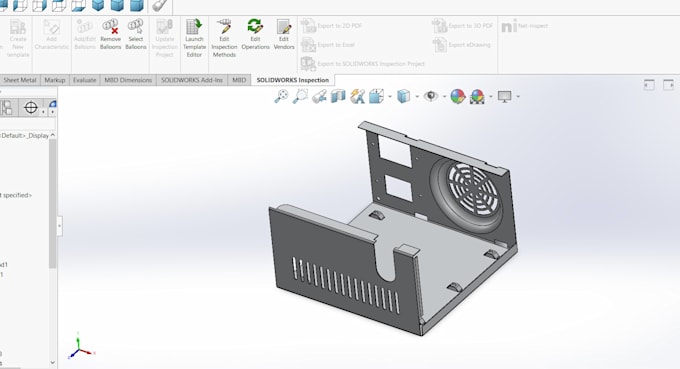Viewport: 680px width, 369px height.
Task: Activate Section View icon
Action: point(338,96)
